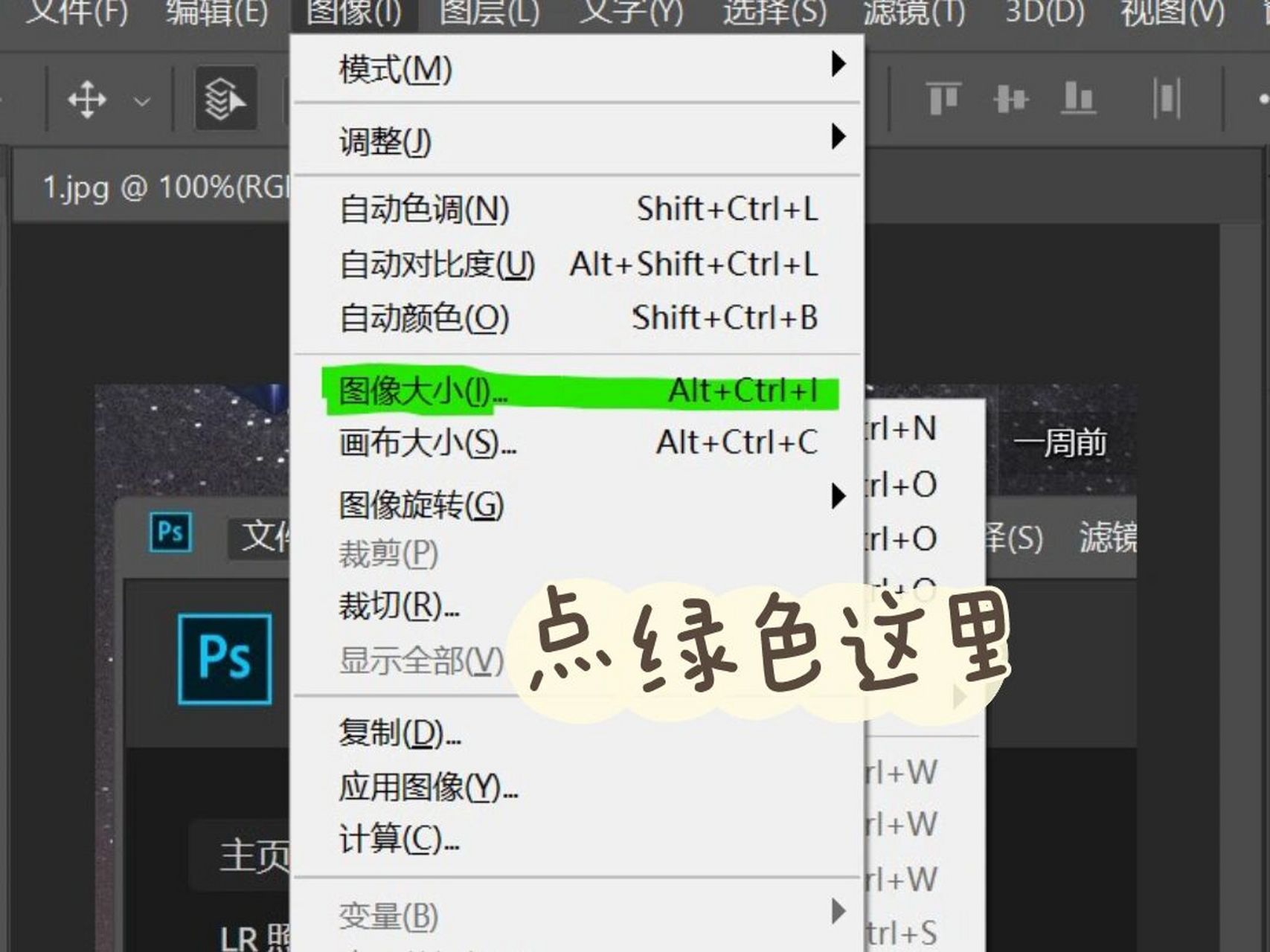Click the Align top edges icon

click(x=942, y=99)
